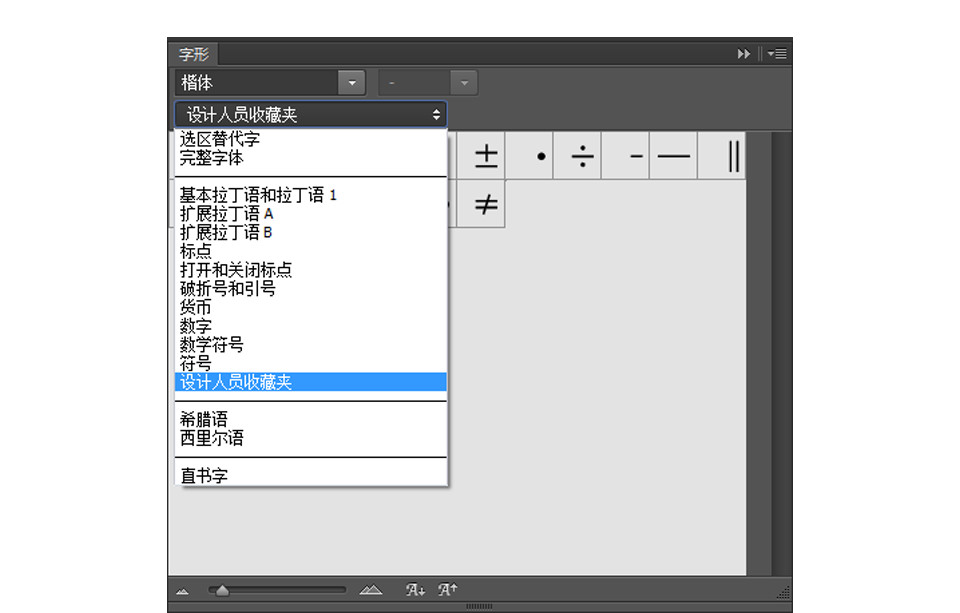The image size is (960, 613).
Task: Insert the short hyphen glyph
Action: pos(625,156)
